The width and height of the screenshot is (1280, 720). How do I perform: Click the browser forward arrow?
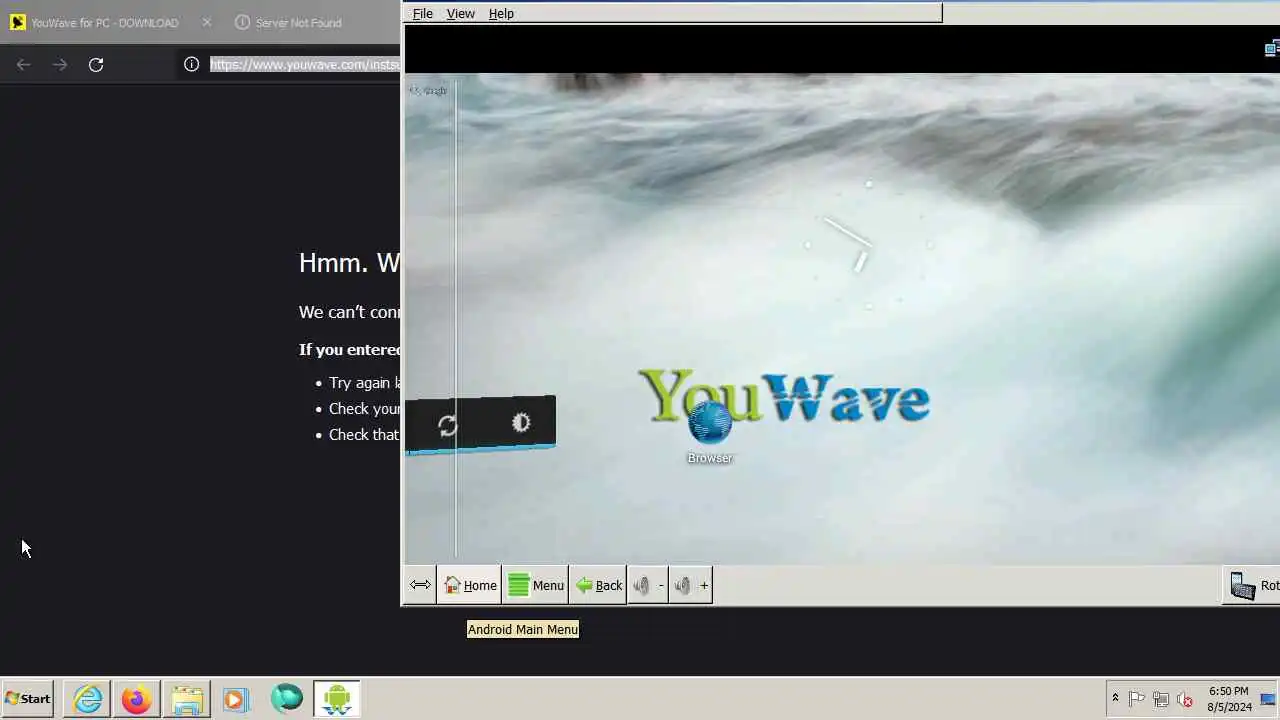point(60,64)
